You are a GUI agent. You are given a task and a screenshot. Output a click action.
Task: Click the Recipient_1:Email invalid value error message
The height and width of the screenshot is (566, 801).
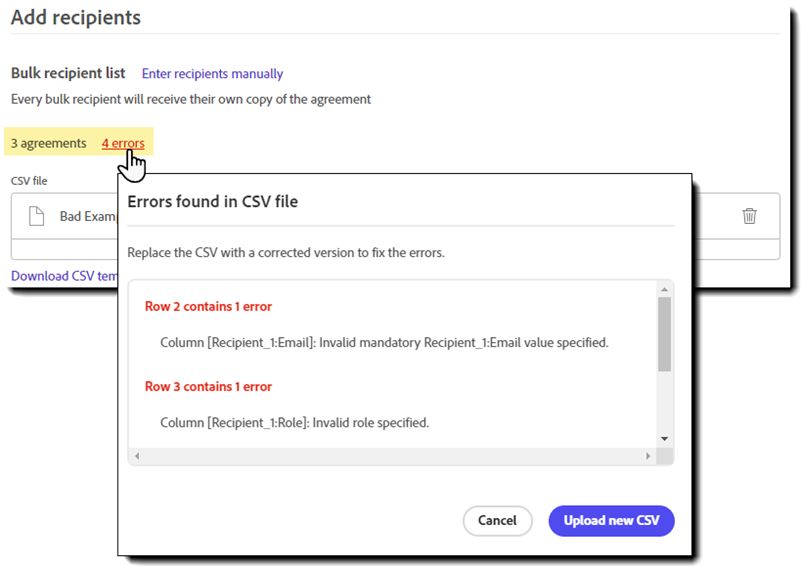[x=384, y=343]
